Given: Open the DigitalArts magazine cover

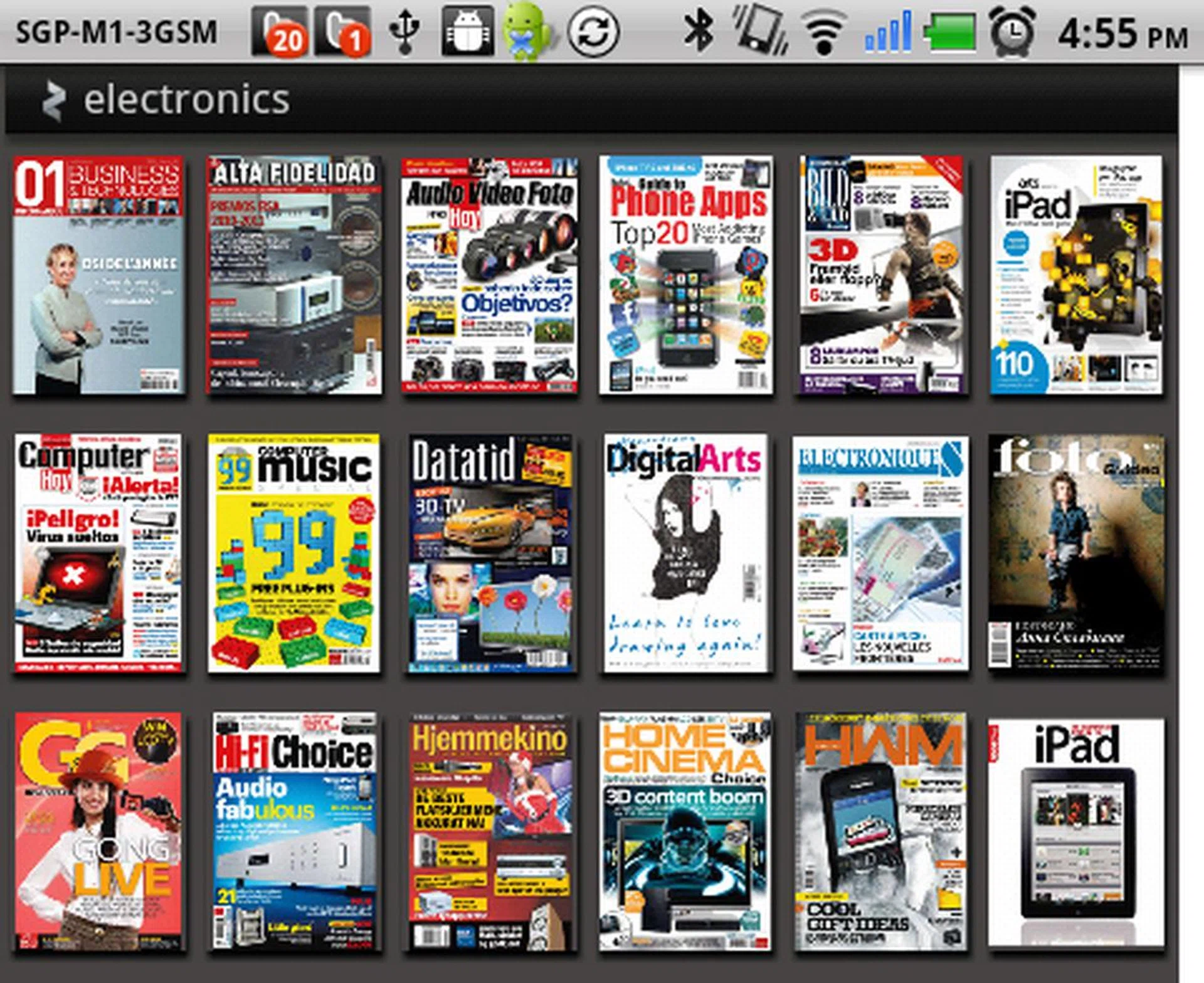Looking at the screenshot, I should [x=685, y=553].
